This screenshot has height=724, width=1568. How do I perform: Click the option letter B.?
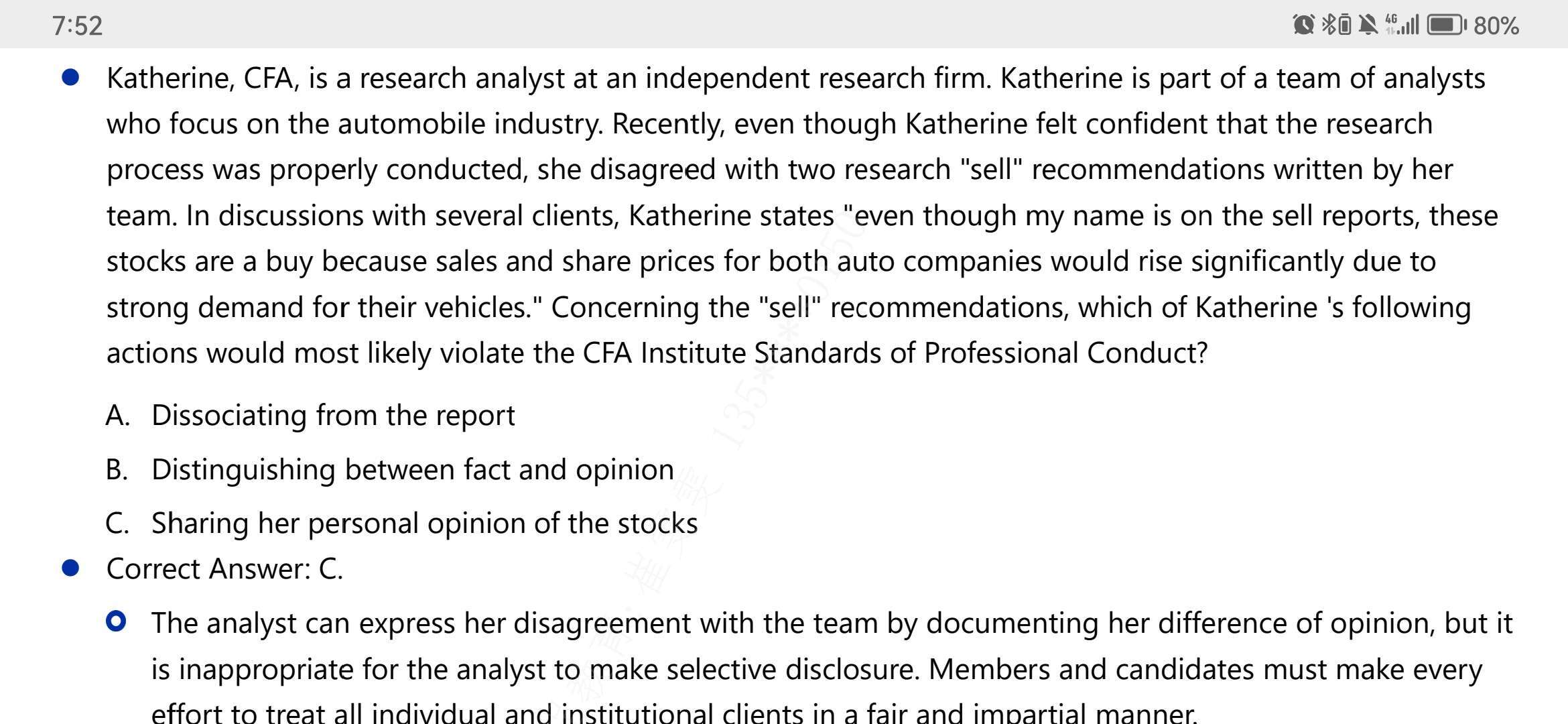click(117, 470)
